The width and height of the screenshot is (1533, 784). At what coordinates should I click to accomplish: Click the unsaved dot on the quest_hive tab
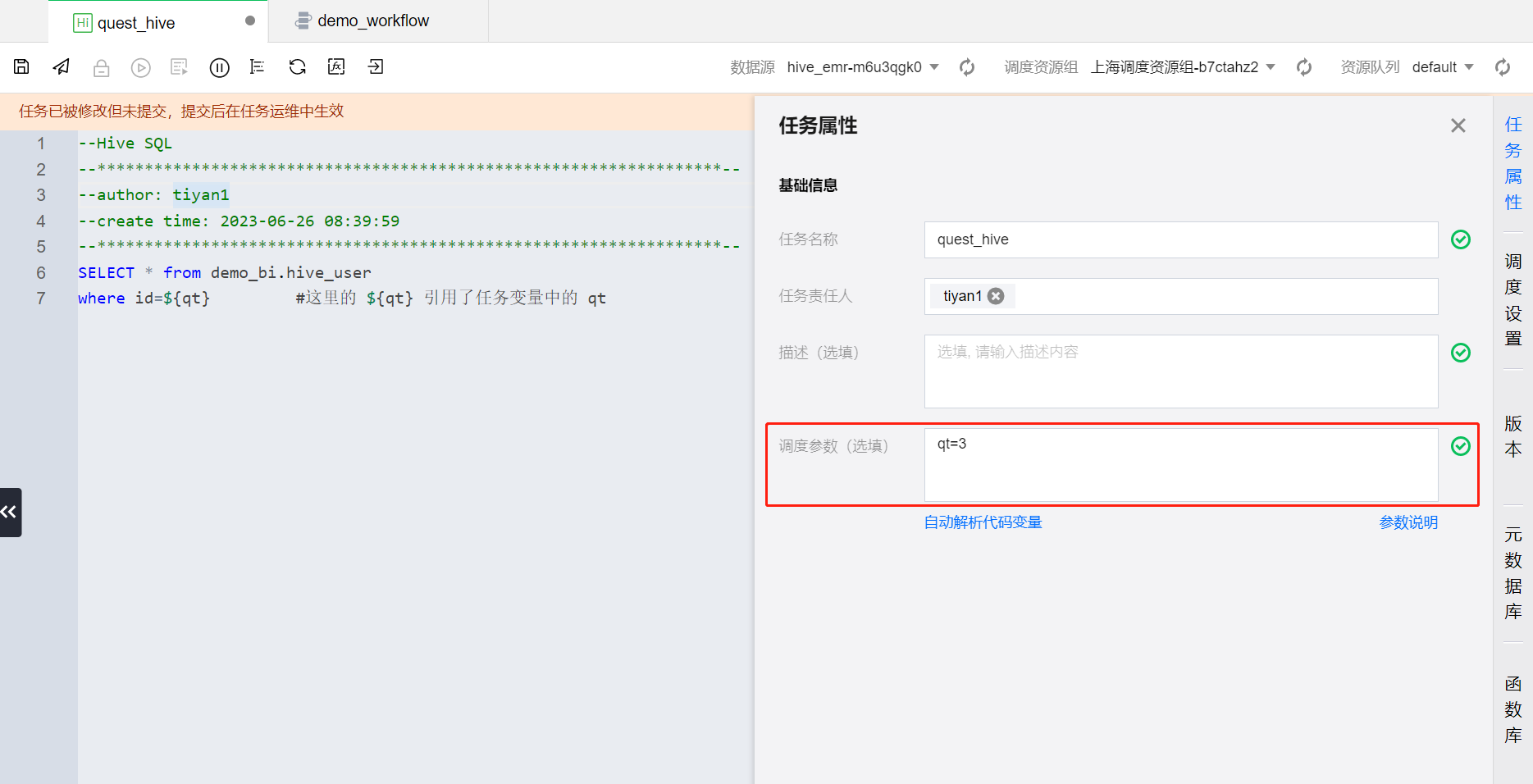tap(250, 21)
